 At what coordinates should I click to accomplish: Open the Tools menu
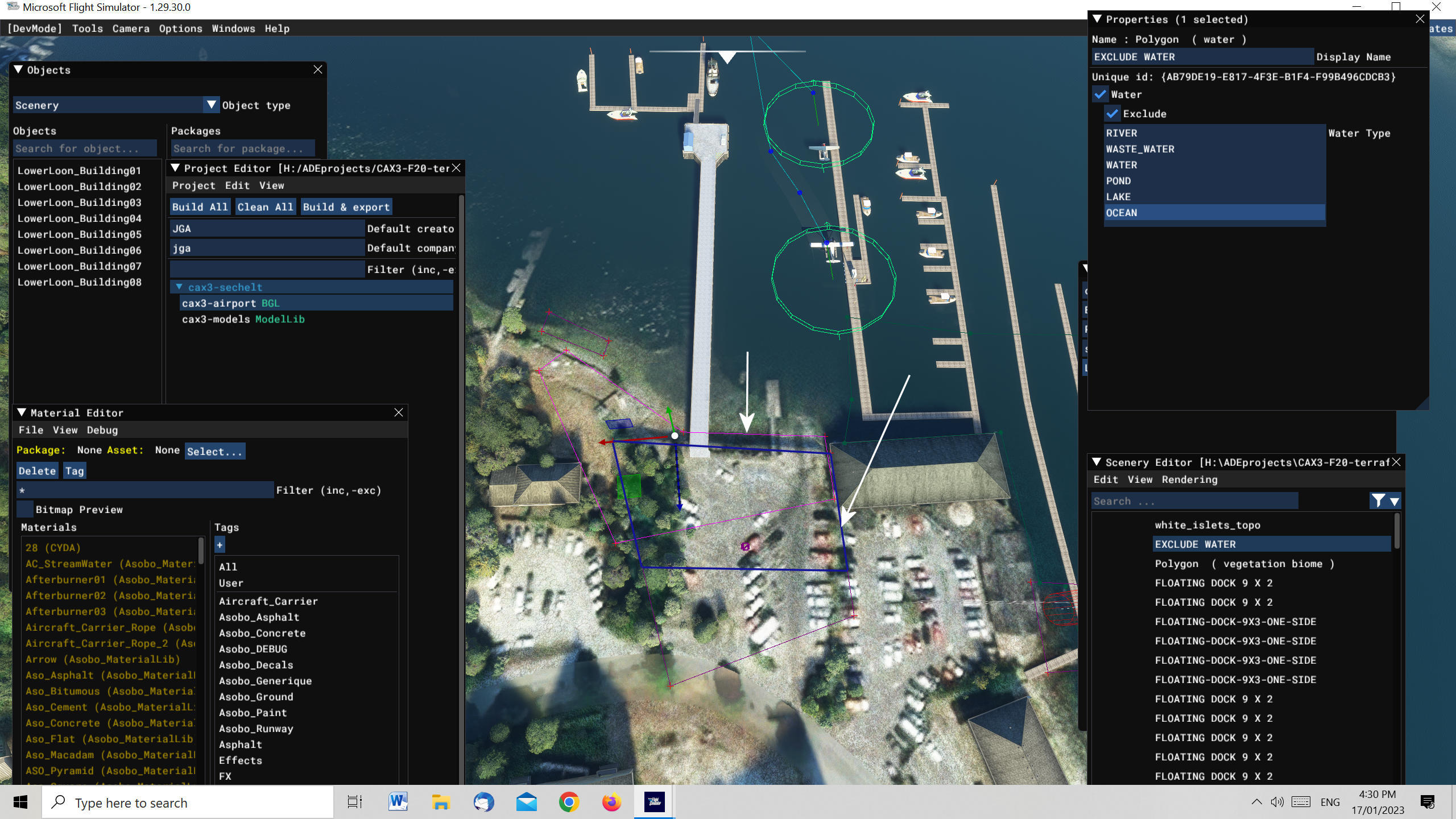[87, 28]
